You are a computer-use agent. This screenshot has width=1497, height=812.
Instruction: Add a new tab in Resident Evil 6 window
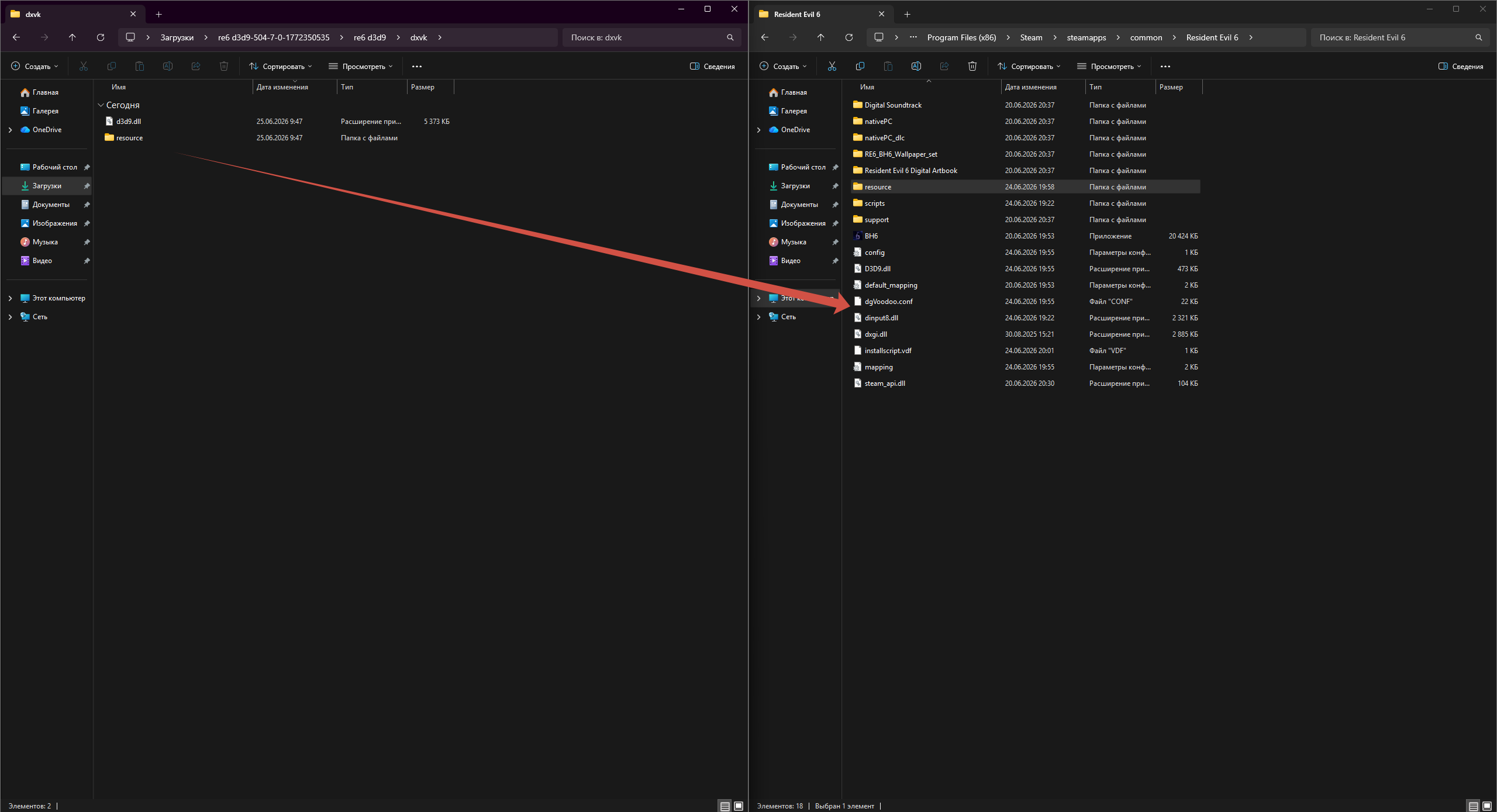(x=907, y=14)
